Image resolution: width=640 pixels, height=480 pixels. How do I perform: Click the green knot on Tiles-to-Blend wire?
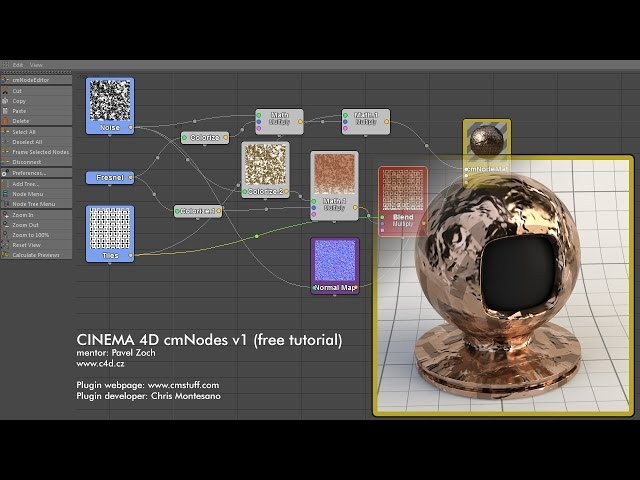(257, 236)
